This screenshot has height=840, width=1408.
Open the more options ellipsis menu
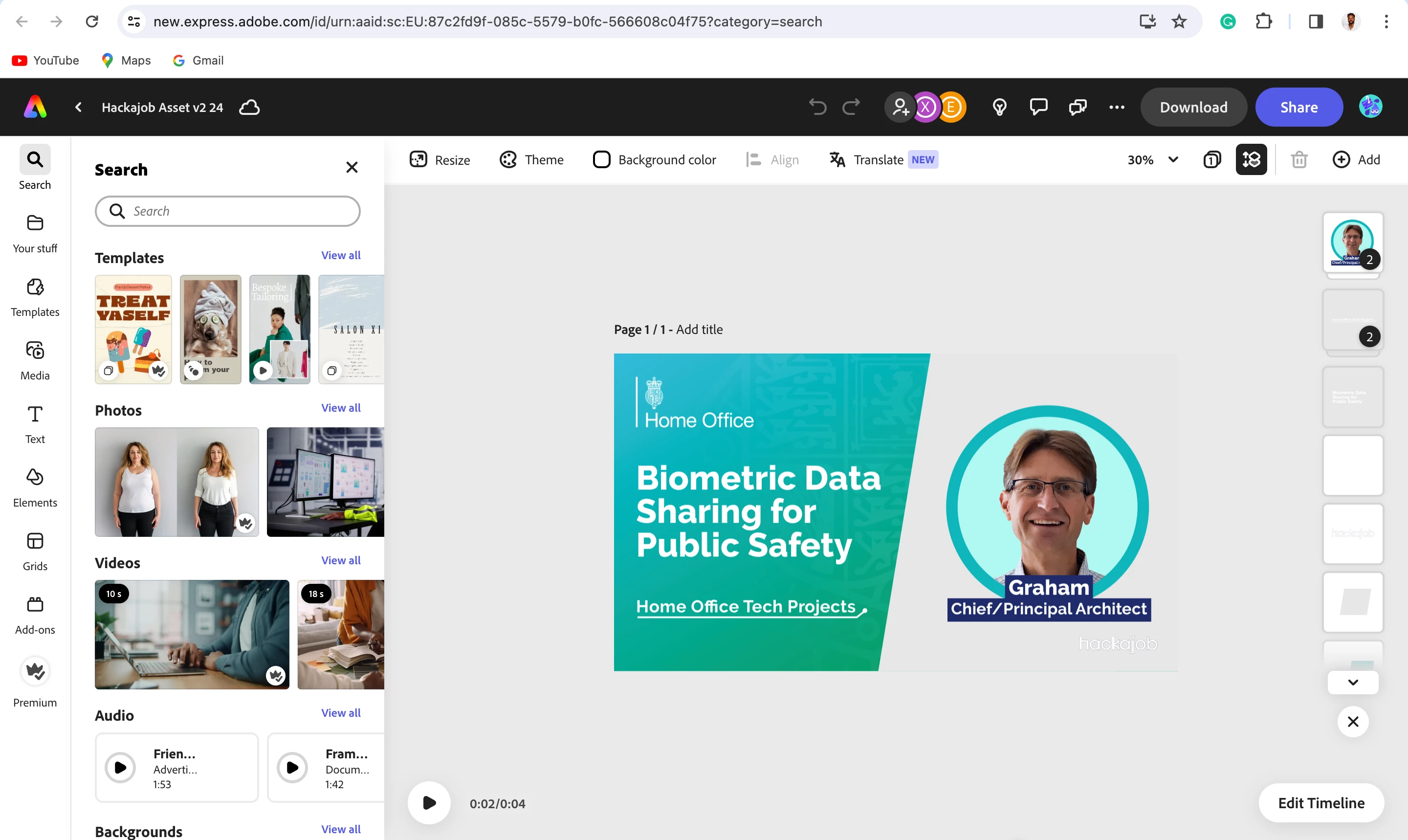point(1117,107)
